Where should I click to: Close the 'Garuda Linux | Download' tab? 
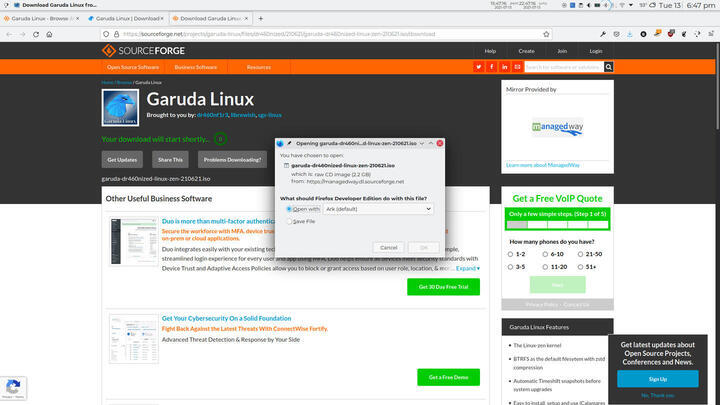point(162,18)
